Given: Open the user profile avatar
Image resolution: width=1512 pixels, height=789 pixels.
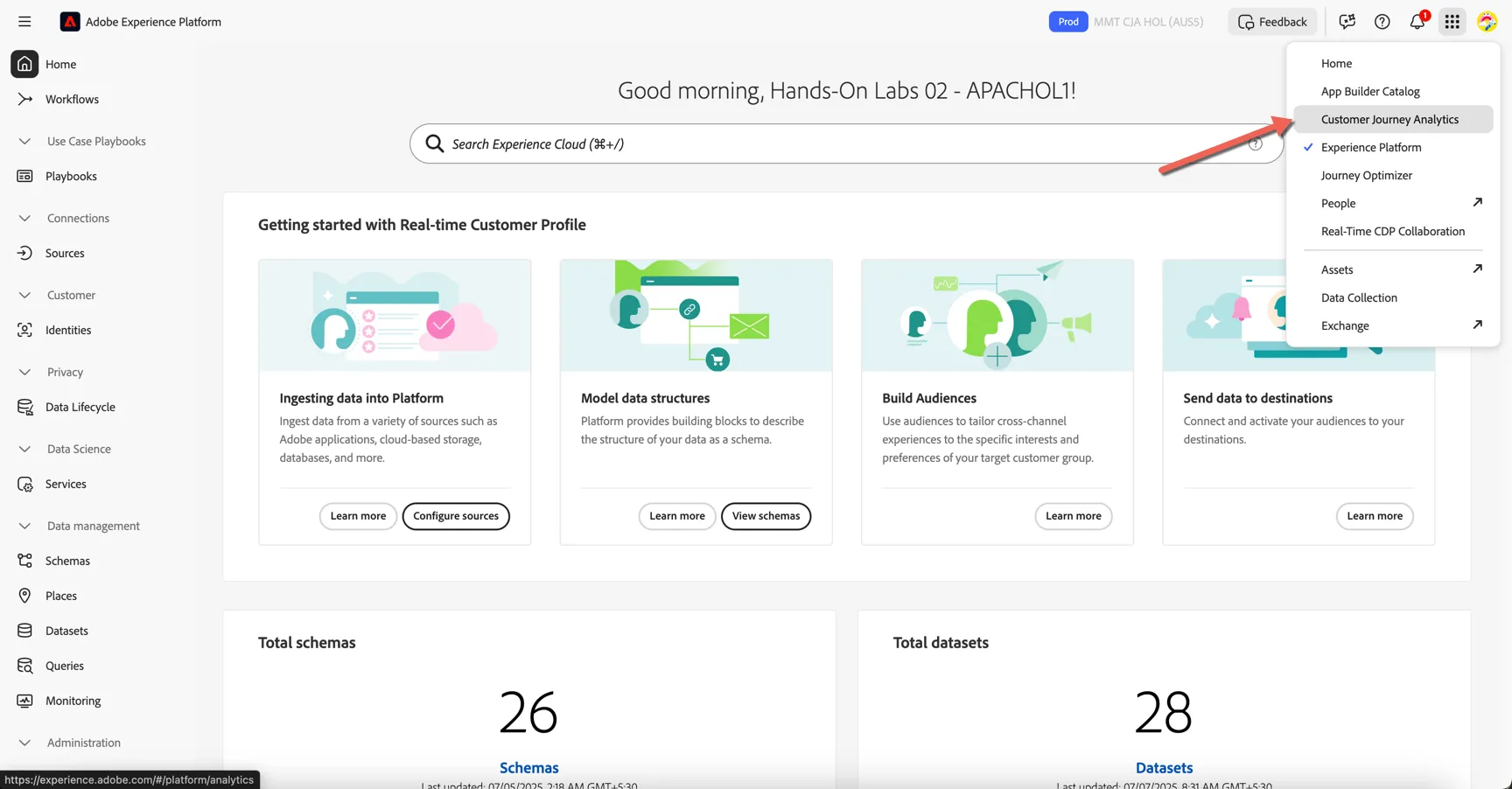Looking at the screenshot, I should pos(1487,22).
